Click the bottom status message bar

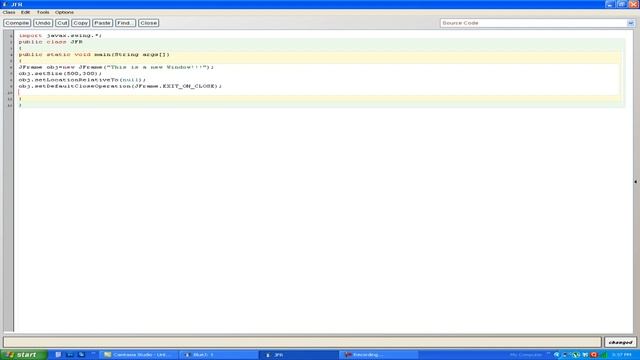(x=302, y=342)
